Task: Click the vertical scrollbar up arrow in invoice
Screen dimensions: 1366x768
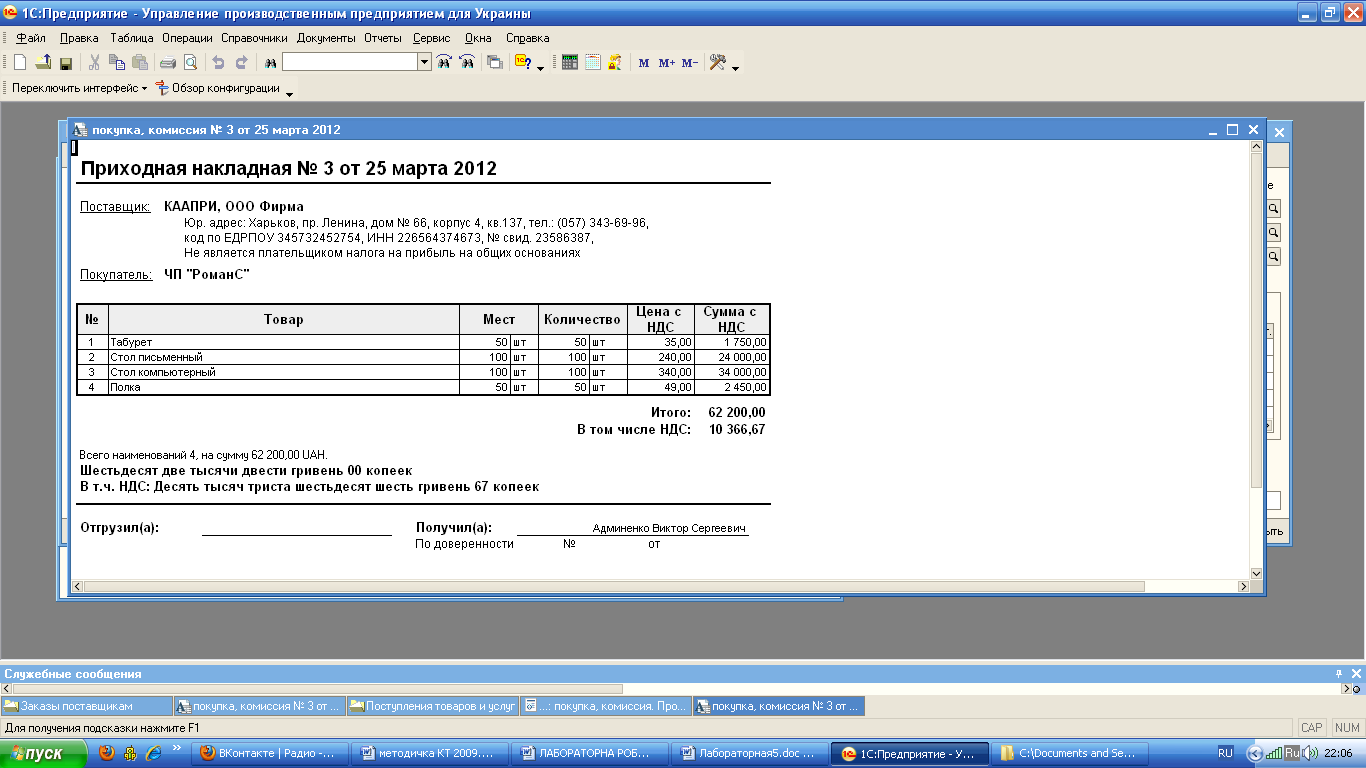Action: [1257, 147]
